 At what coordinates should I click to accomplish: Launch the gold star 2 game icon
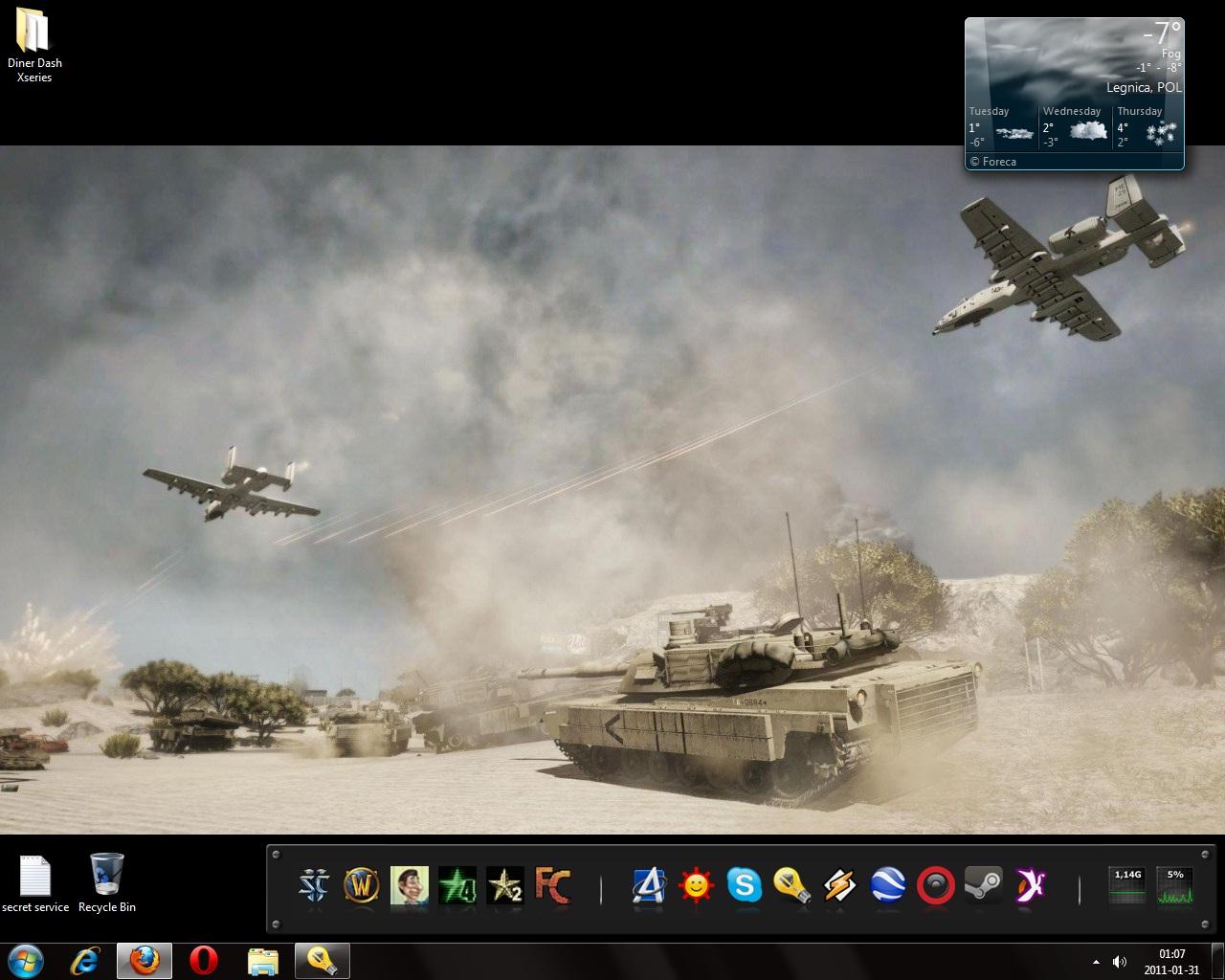point(505,886)
